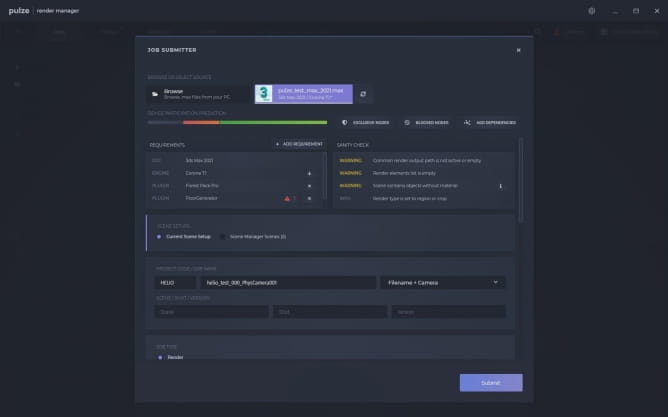The image size is (668, 417).
Task: Select Scene Manager Scenes radio option
Action: click(222, 236)
